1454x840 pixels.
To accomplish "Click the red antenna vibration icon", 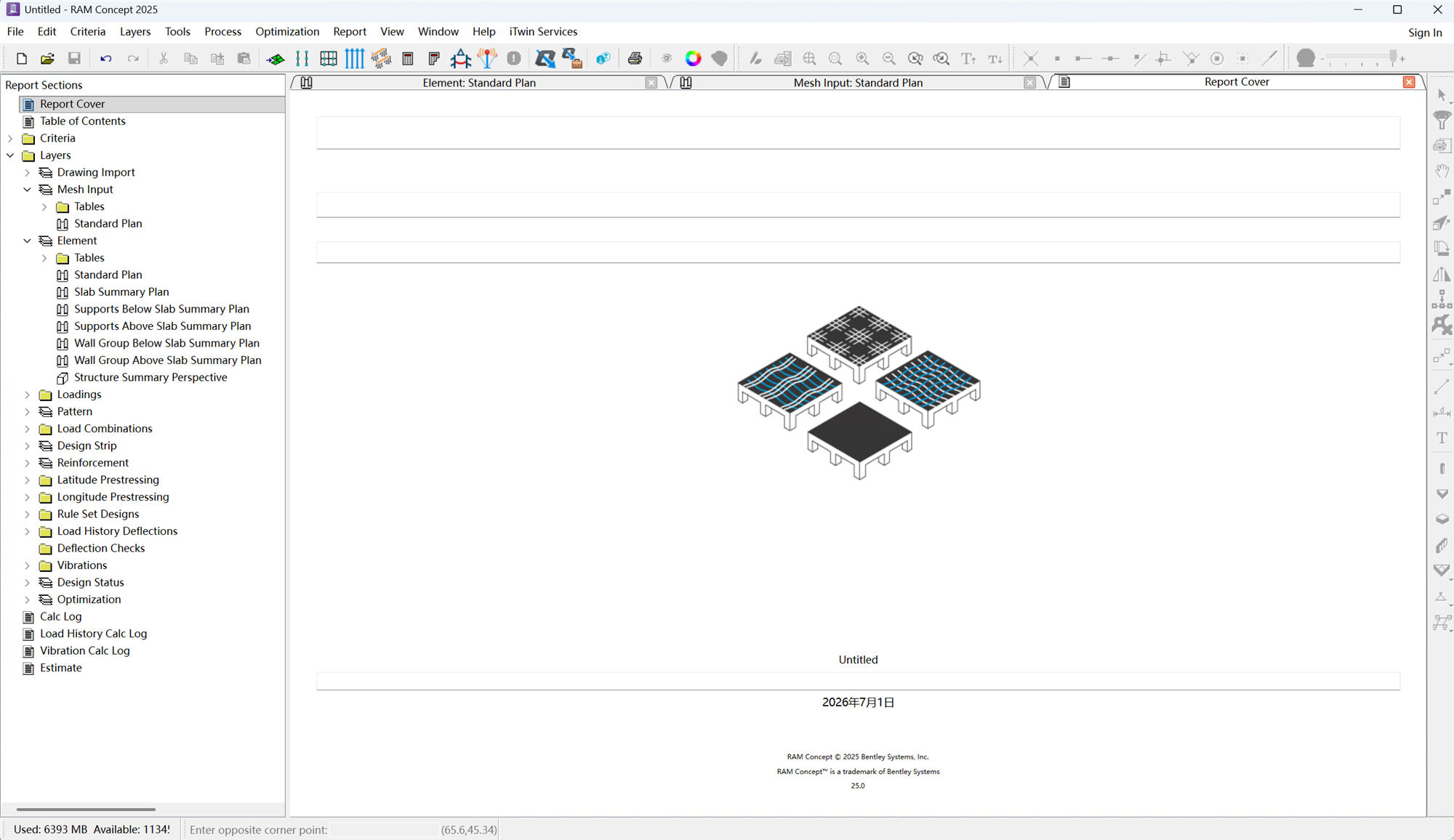I will click(x=487, y=58).
